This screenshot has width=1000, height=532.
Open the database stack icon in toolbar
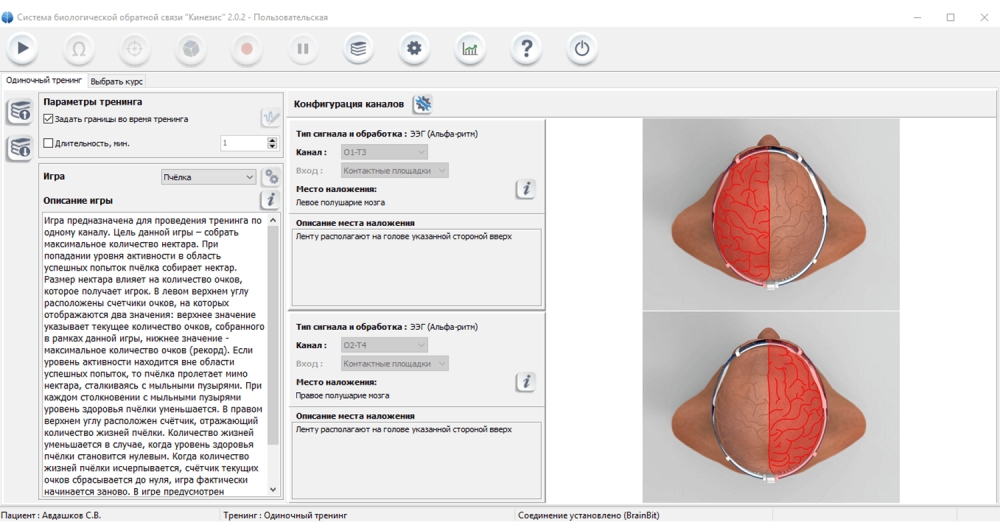pos(358,47)
